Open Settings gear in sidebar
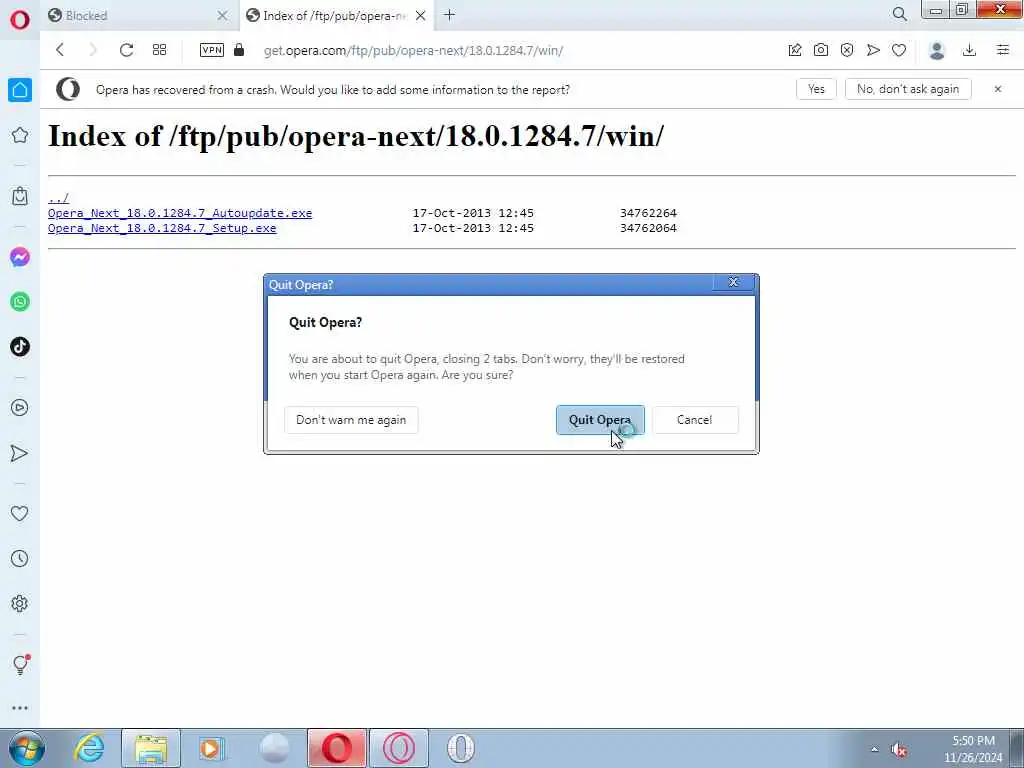 (20, 603)
